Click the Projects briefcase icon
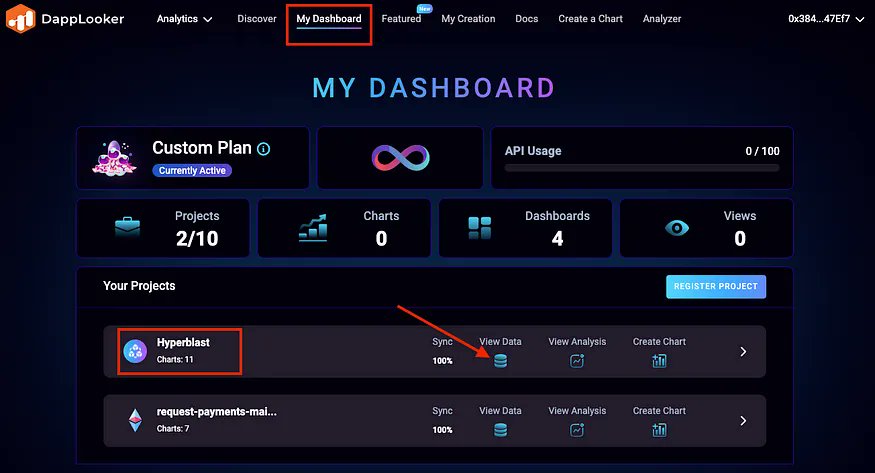Viewport: 875px width, 473px height. click(x=127, y=228)
